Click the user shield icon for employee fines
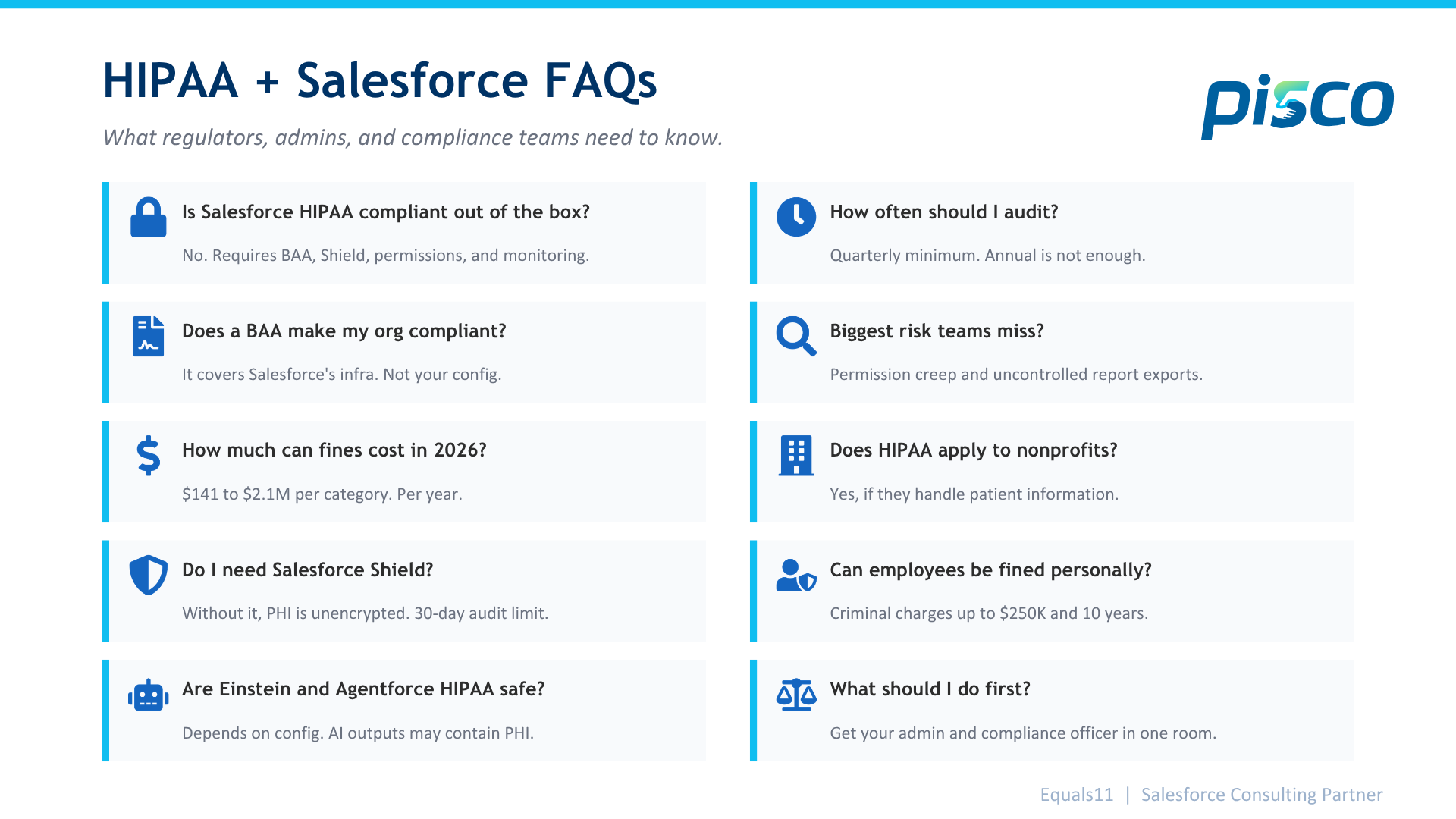1456x819 pixels. [x=796, y=575]
